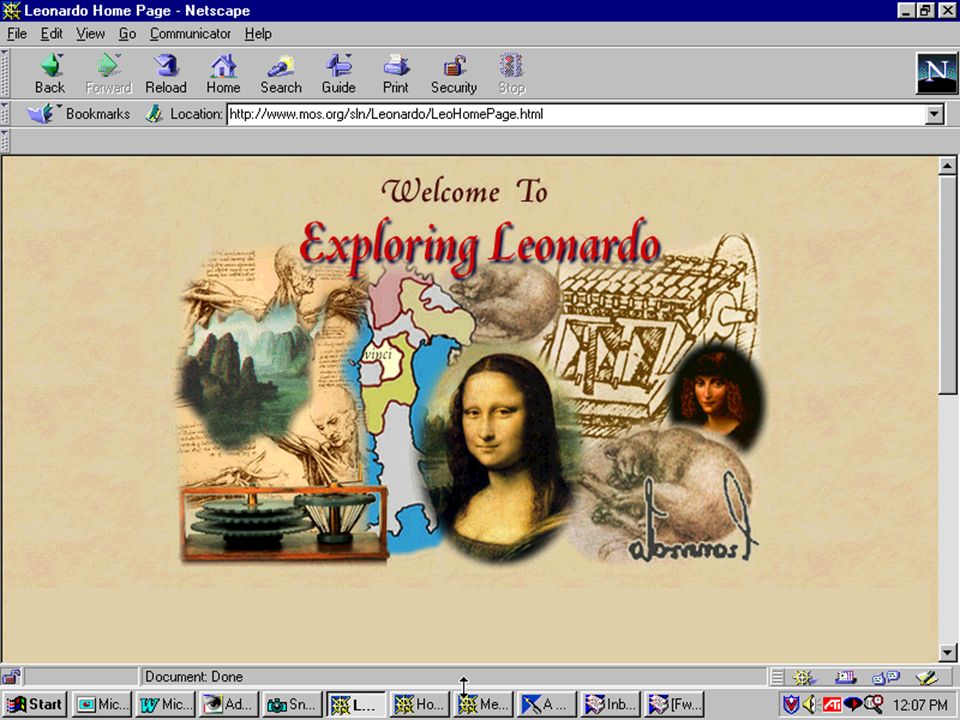The width and height of the screenshot is (960, 720).
Task: Click the 12:07 PM taskbar clock
Action: click(920, 705)
